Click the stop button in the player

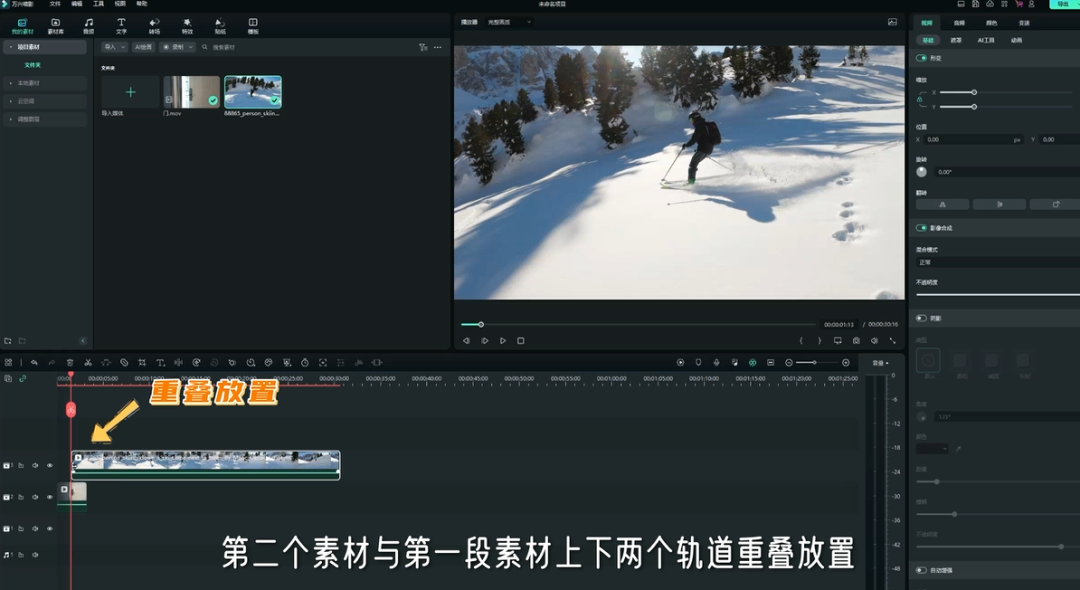[x=521, y=341]
